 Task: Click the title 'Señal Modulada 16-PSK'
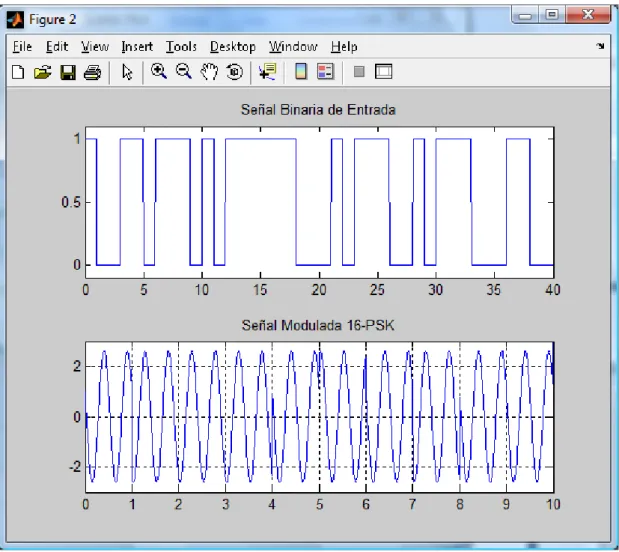[318, 326]
